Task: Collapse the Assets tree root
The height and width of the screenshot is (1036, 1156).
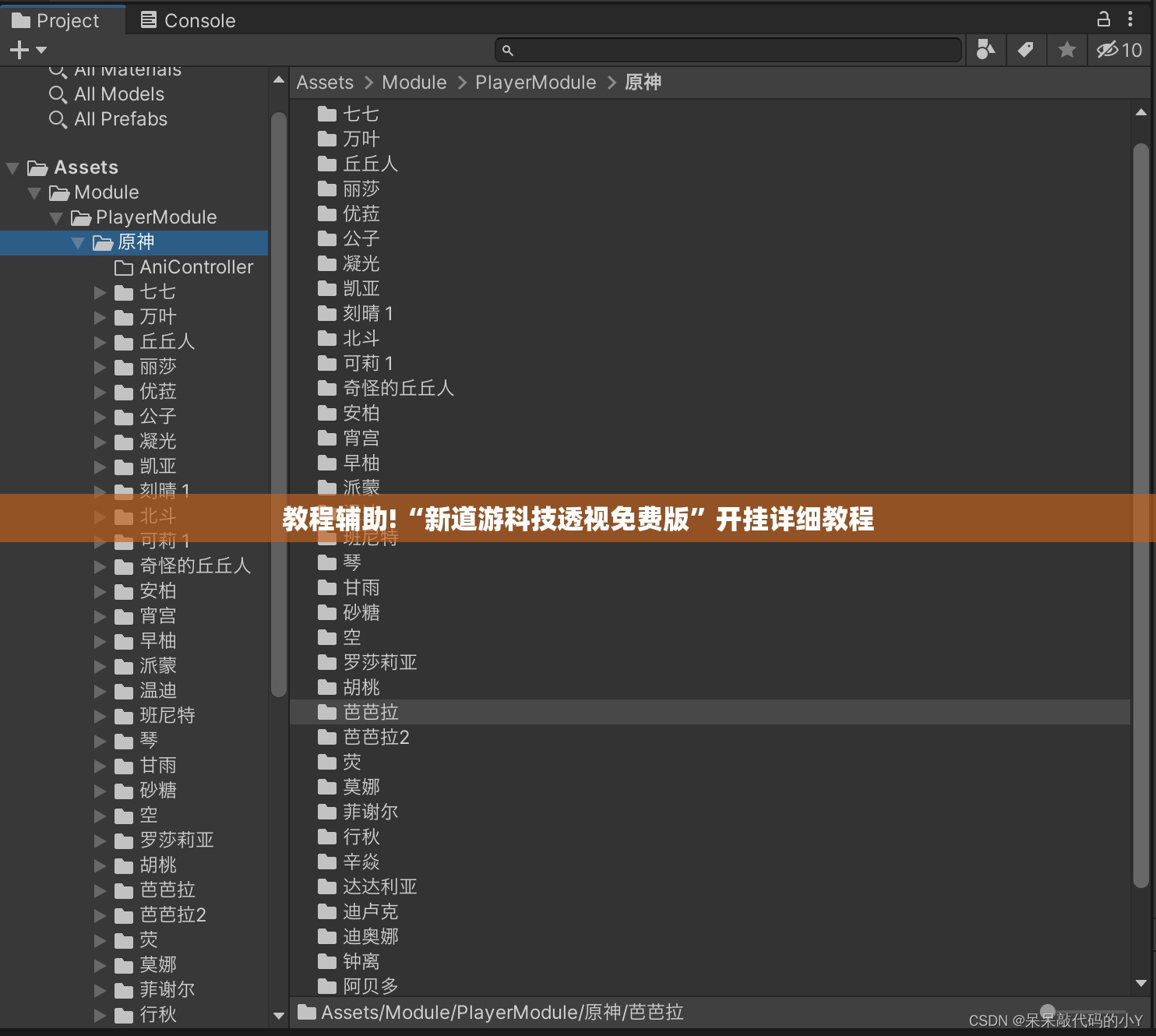Action: pyautogui.click(x=12, y=168)
